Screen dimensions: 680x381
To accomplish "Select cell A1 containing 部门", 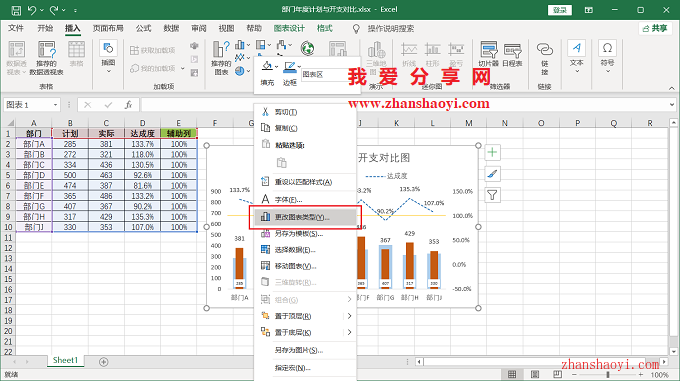I will pos(34,134).
